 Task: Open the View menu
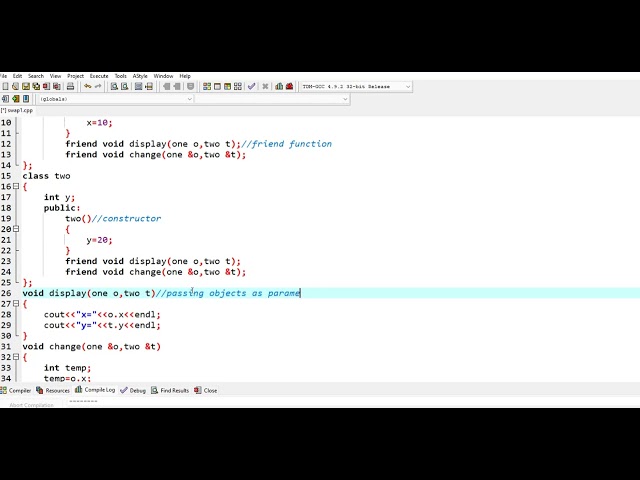click(x=55, y=76)
